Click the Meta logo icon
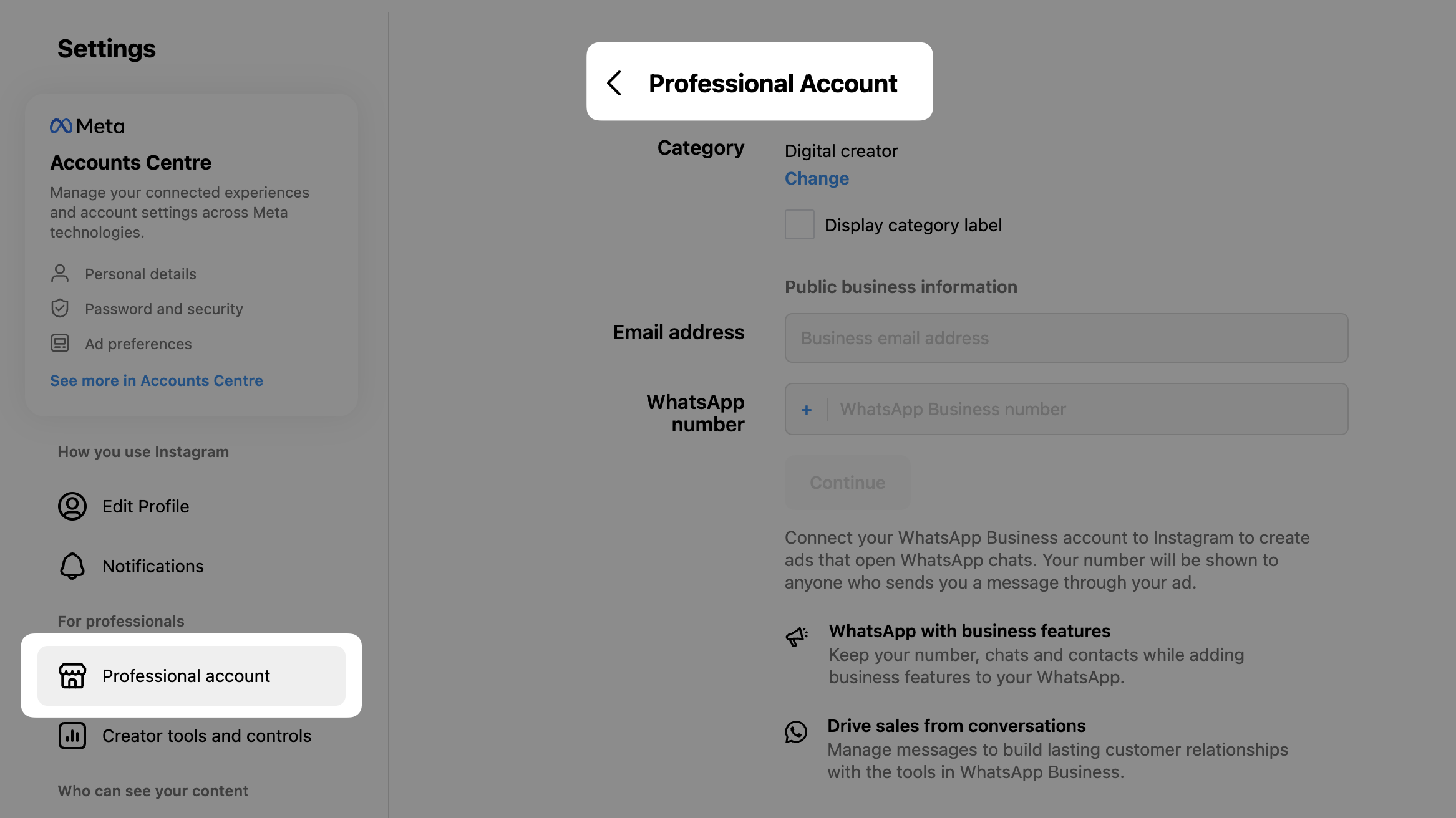 (61, 127)
